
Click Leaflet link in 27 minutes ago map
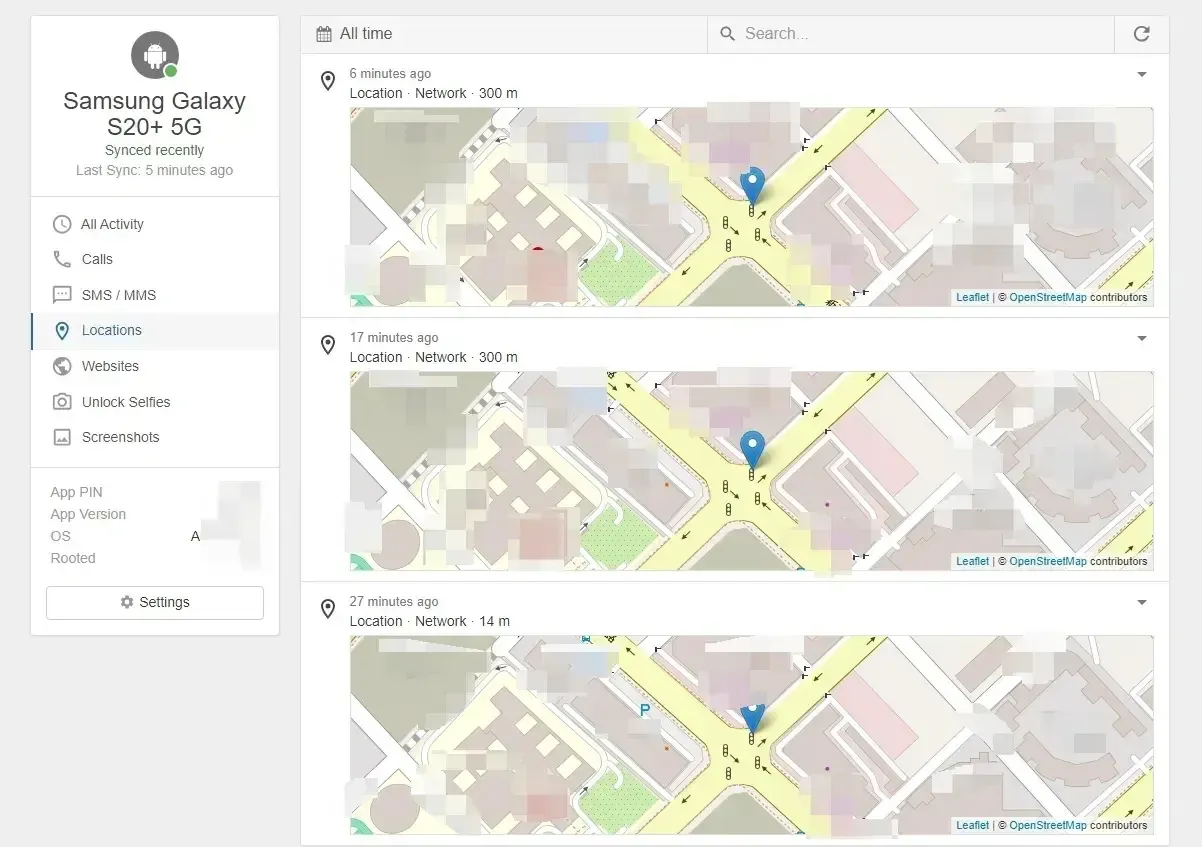pos(972,825)
